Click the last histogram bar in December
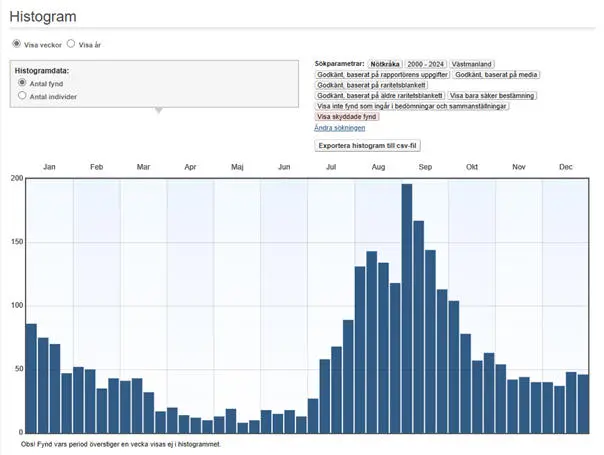 583,403
